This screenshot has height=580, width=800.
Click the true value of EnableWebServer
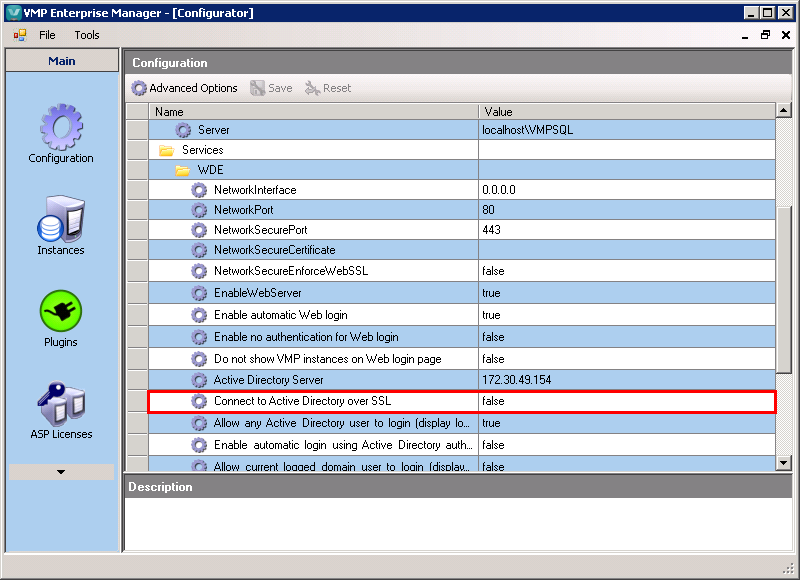pos(491,293)
